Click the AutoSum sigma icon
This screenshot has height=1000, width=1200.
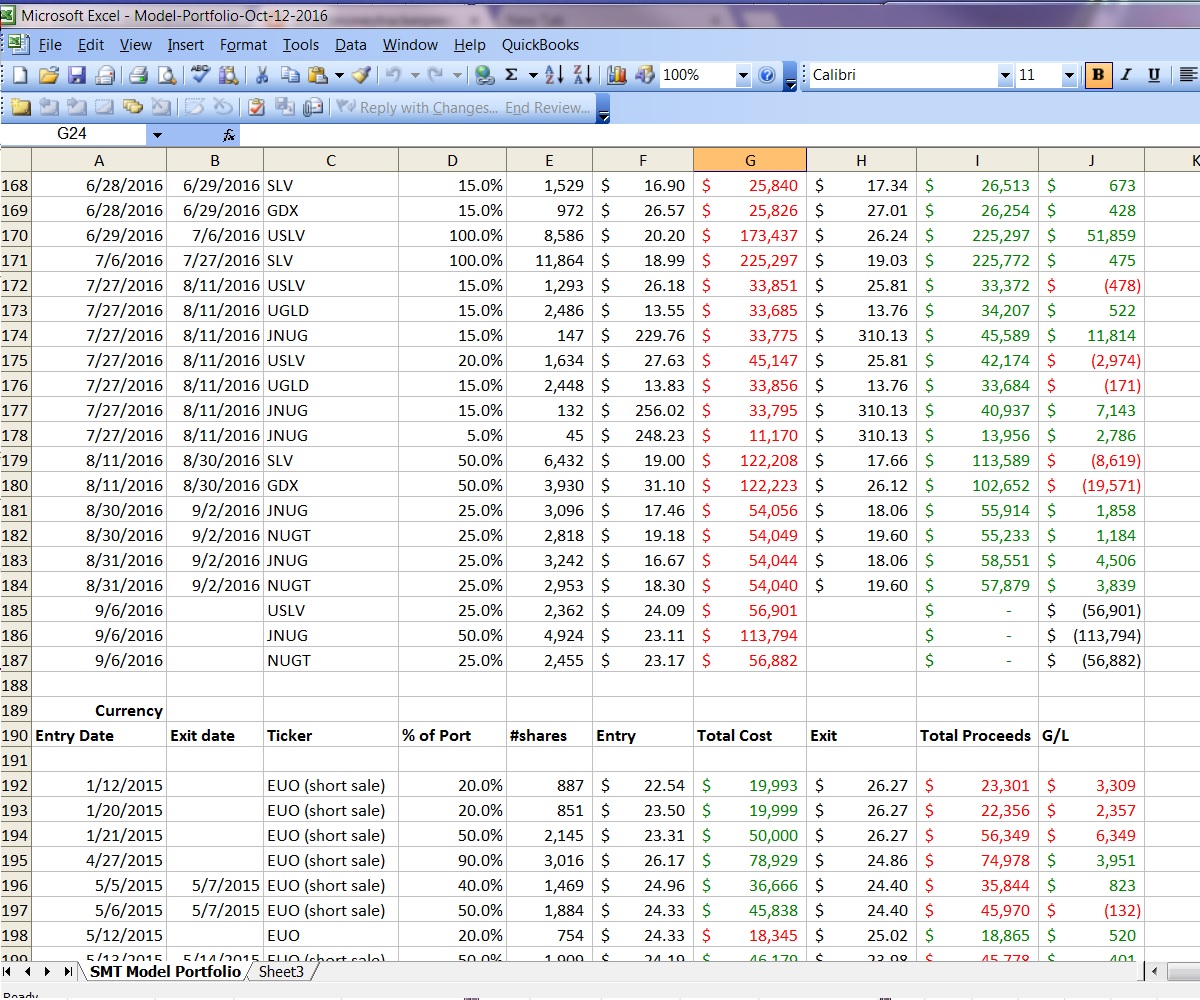point(511,75)
